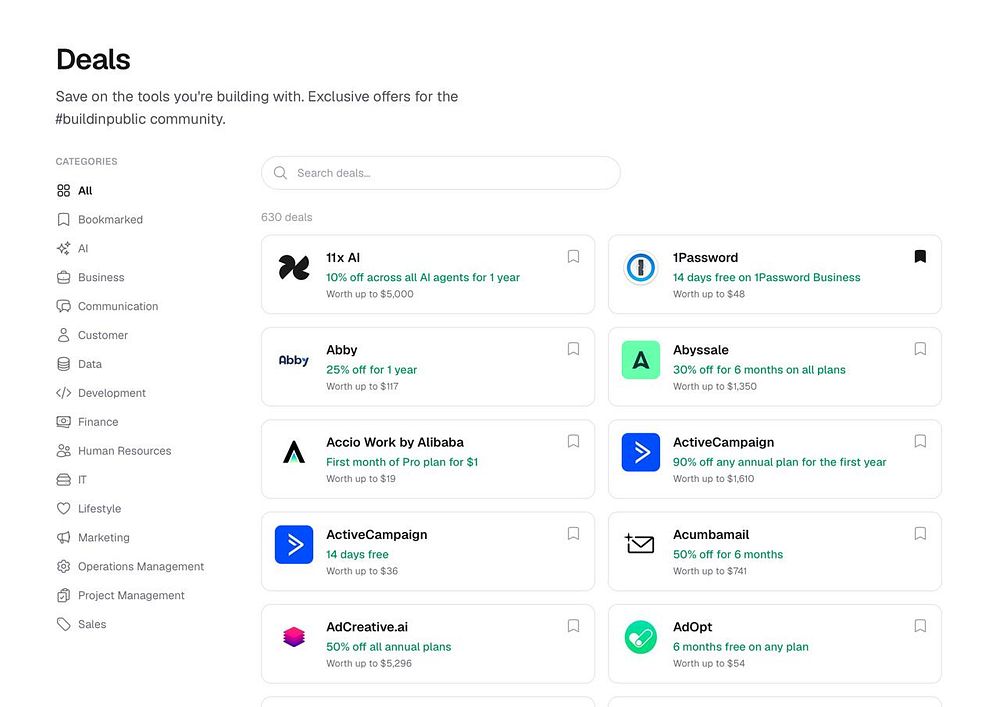Click the Abby logo
This screenshot has height=707, width=1000.
[294, 360]
